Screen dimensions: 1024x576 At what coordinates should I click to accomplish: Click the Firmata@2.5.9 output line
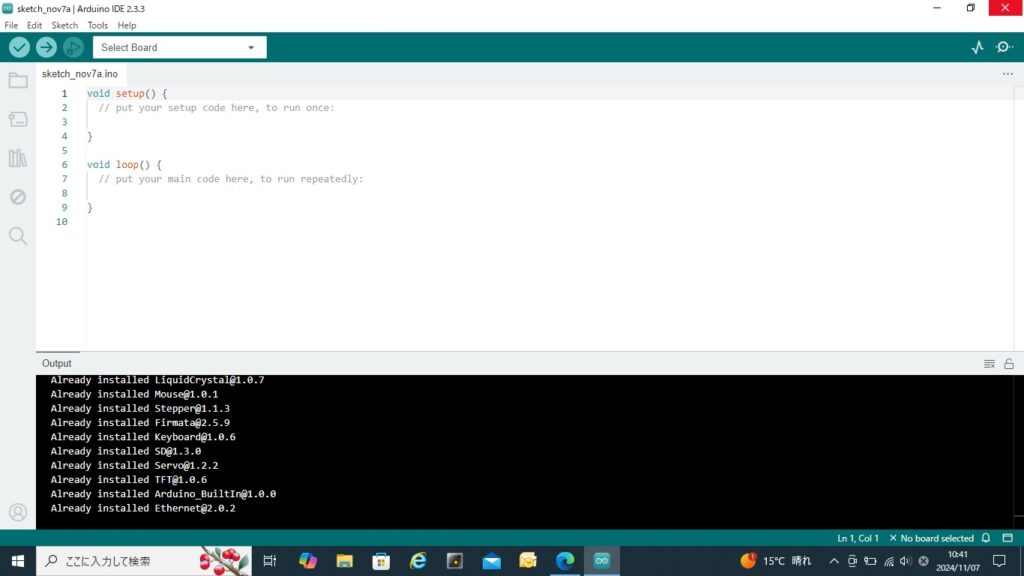click(x=140, y=423)
